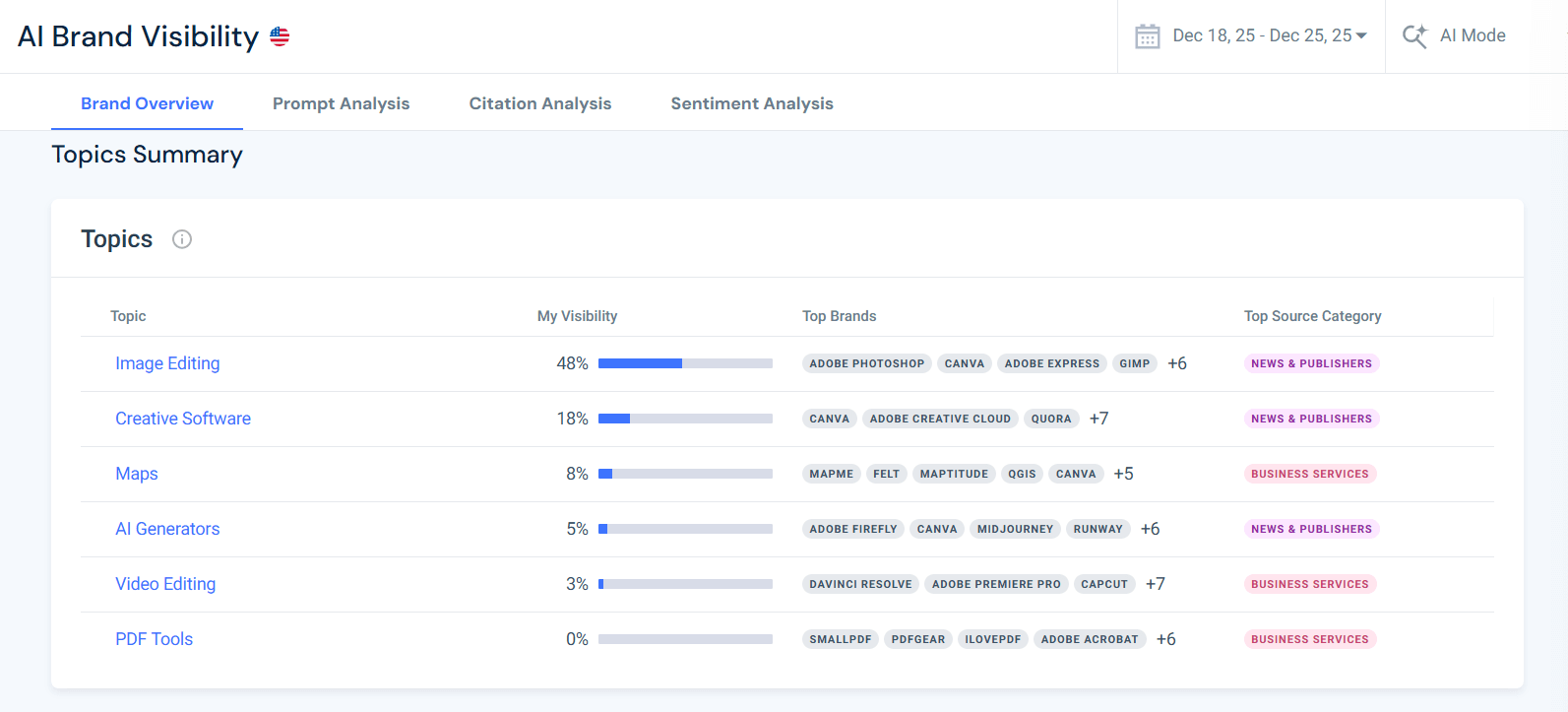Click the Top Source Category column header

[x=1312, y=316]
